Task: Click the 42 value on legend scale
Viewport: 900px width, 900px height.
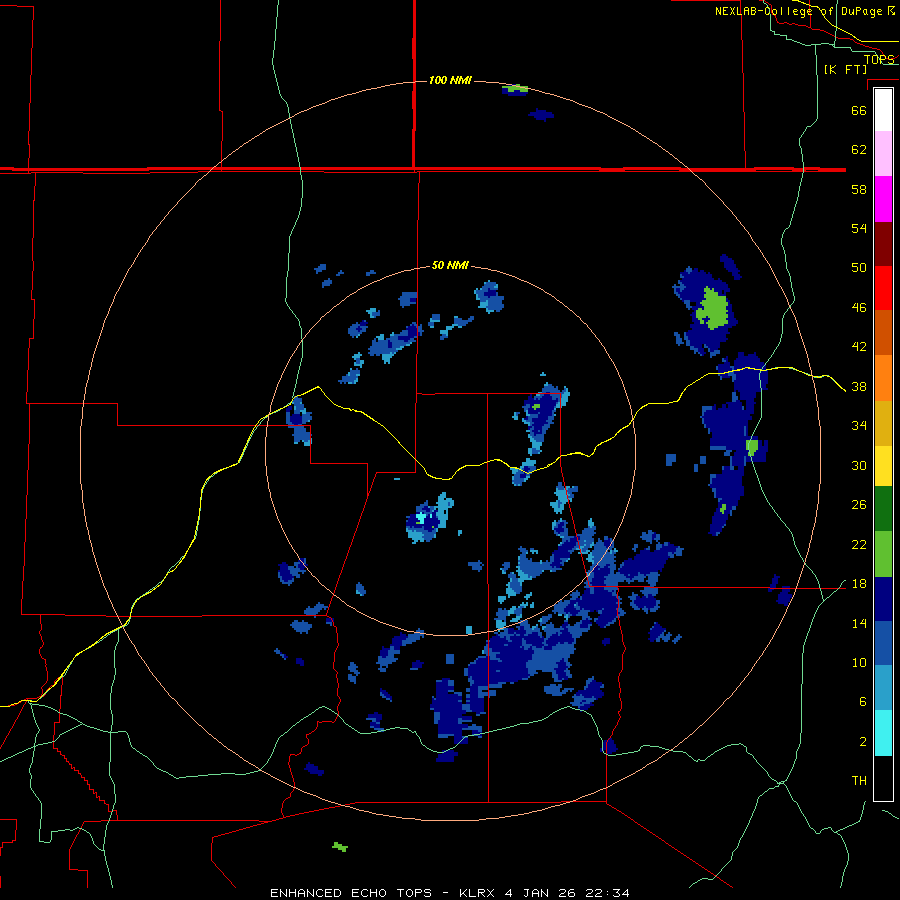Action: point(859,347)
